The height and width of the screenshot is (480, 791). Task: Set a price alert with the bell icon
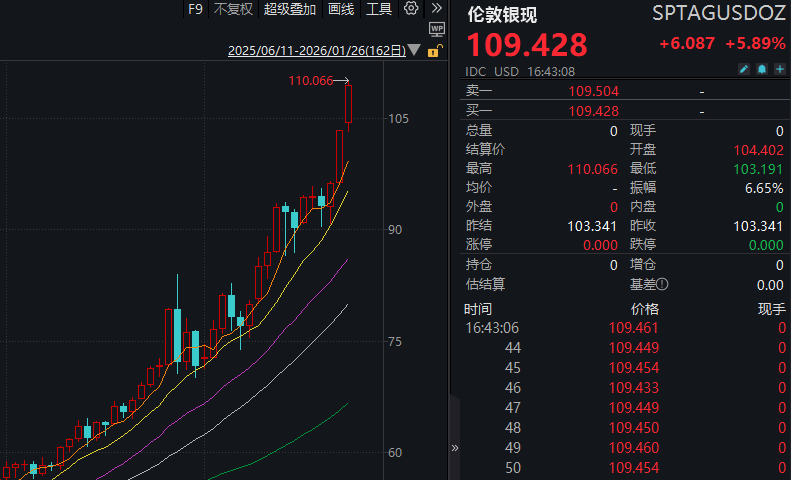761,71
